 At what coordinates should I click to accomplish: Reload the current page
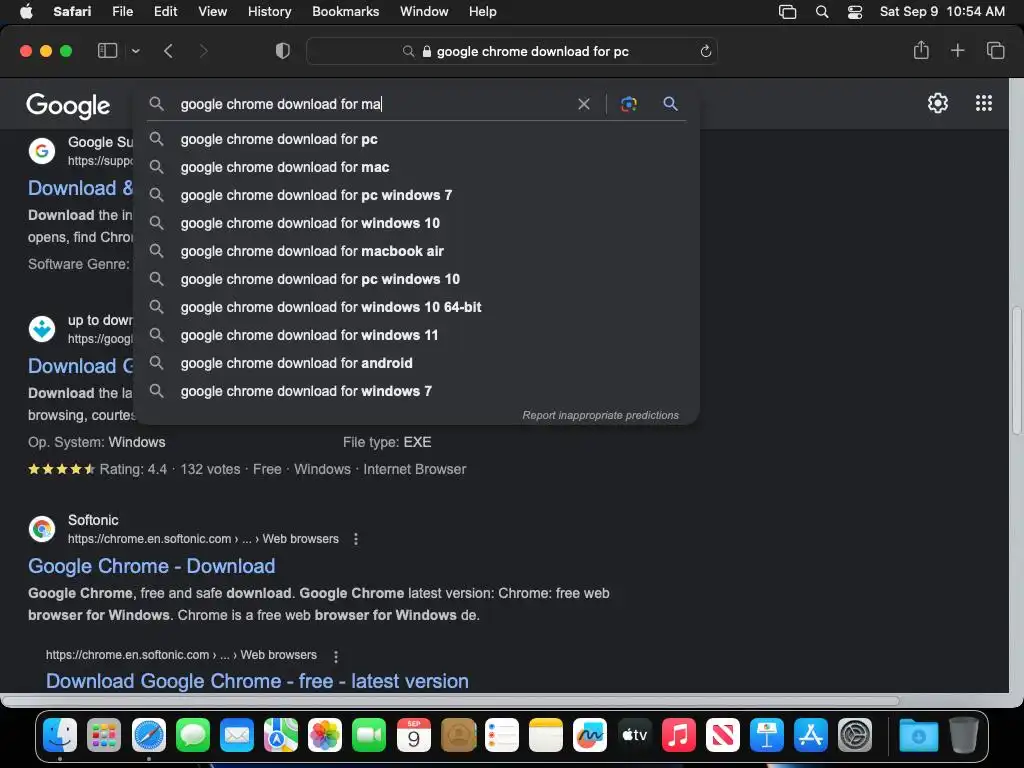coord(705,51)
